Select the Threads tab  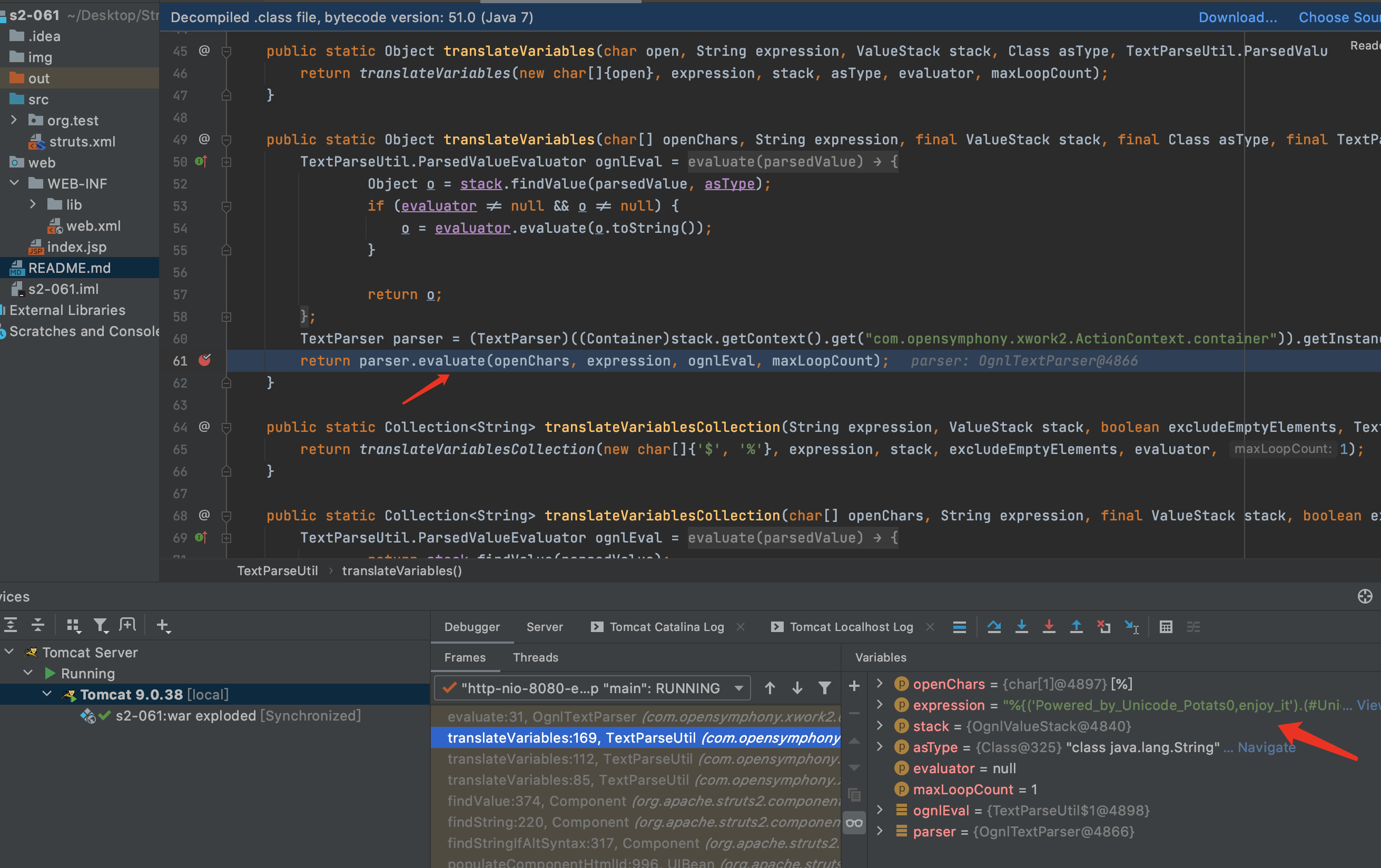[535, 657]
